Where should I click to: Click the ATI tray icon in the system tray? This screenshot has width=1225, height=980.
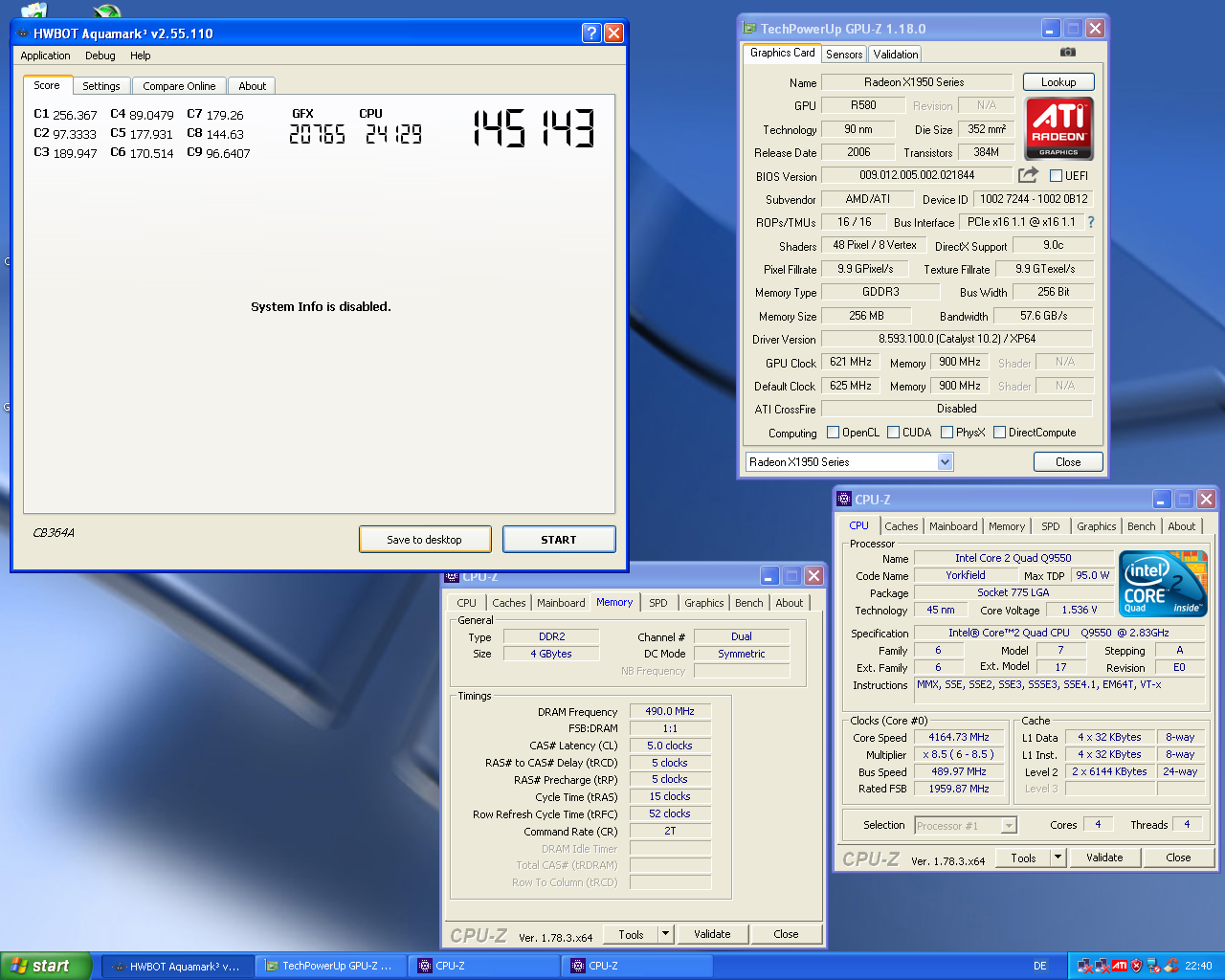point(1119,967)
